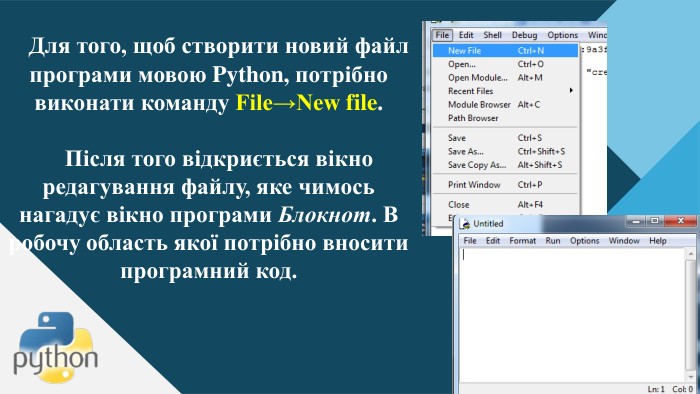Choose Save Copy As... menu entry

pos(505,165)
